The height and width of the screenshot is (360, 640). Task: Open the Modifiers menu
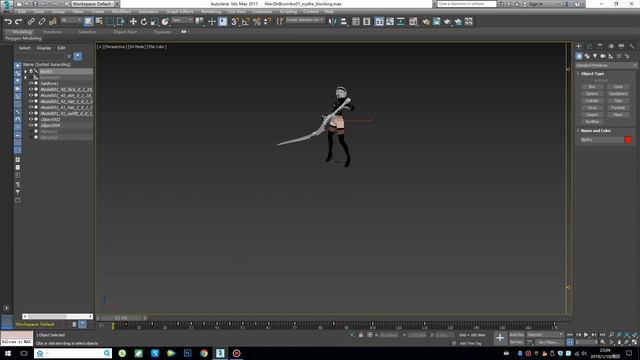click(122, 12)
